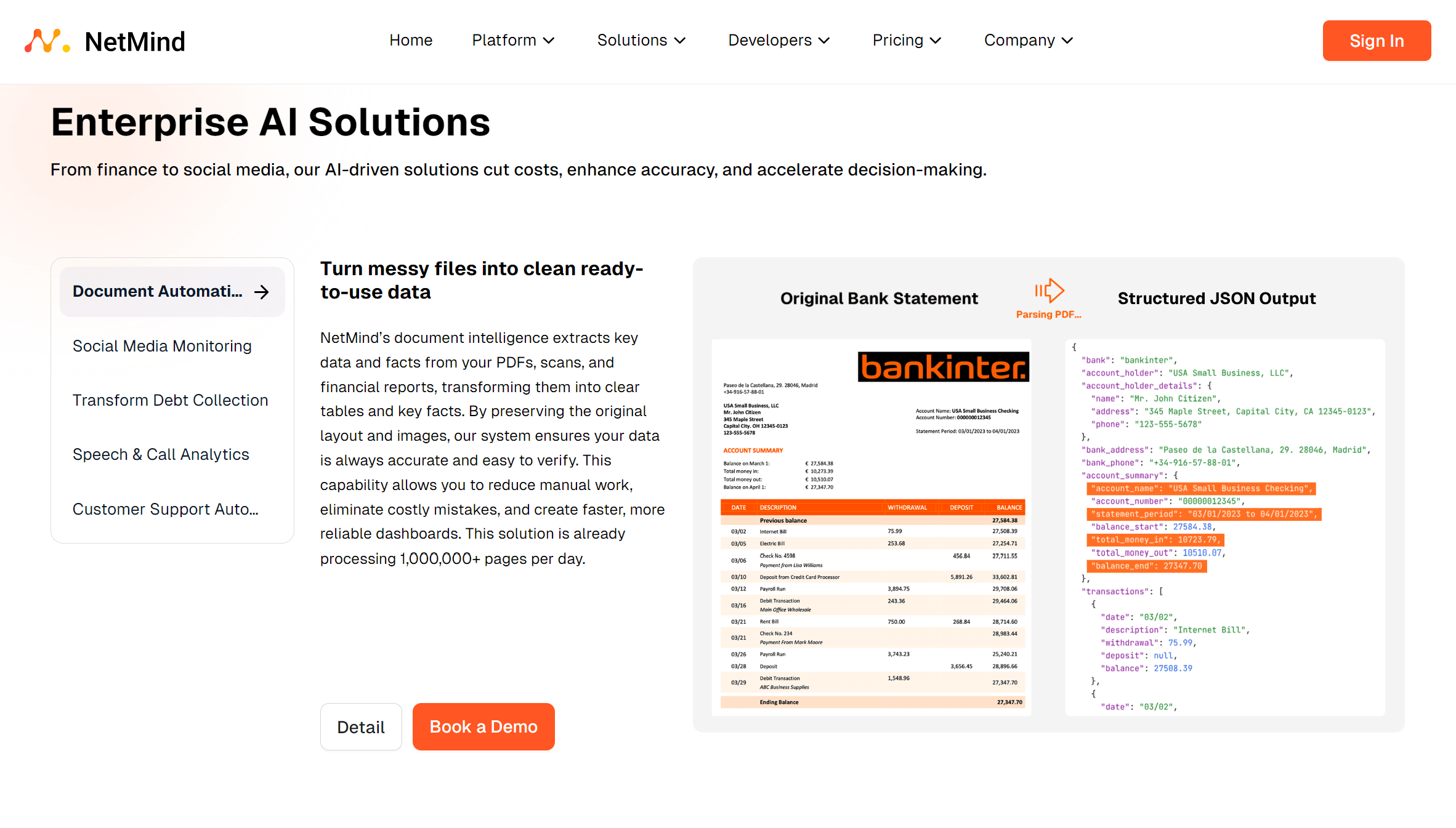Click the bankinter logo on the statement
Image resolution: width=1456 pixels, height=828 pixels.
pyautogui.click(x=943, y=368)
